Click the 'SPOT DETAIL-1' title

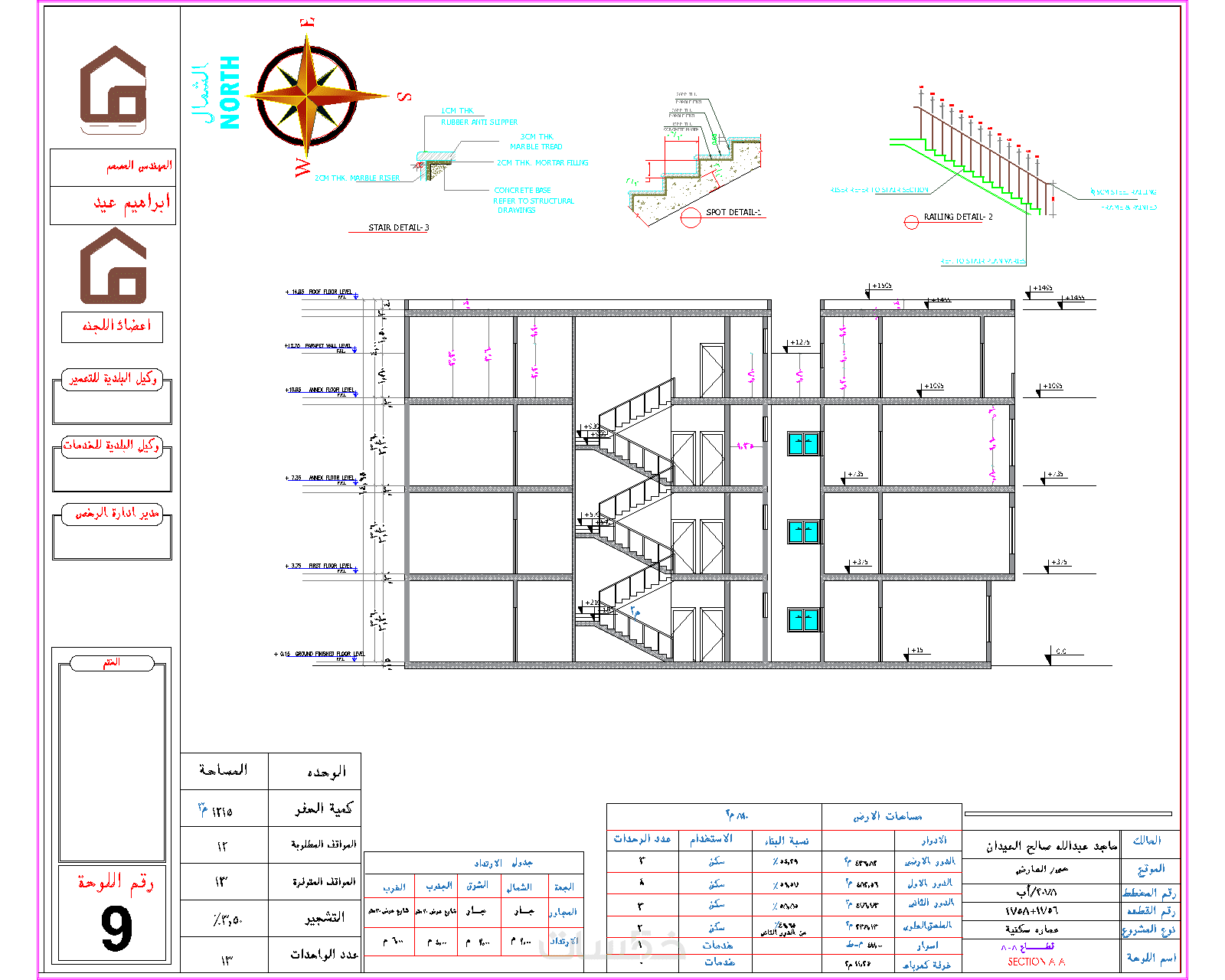733,212
